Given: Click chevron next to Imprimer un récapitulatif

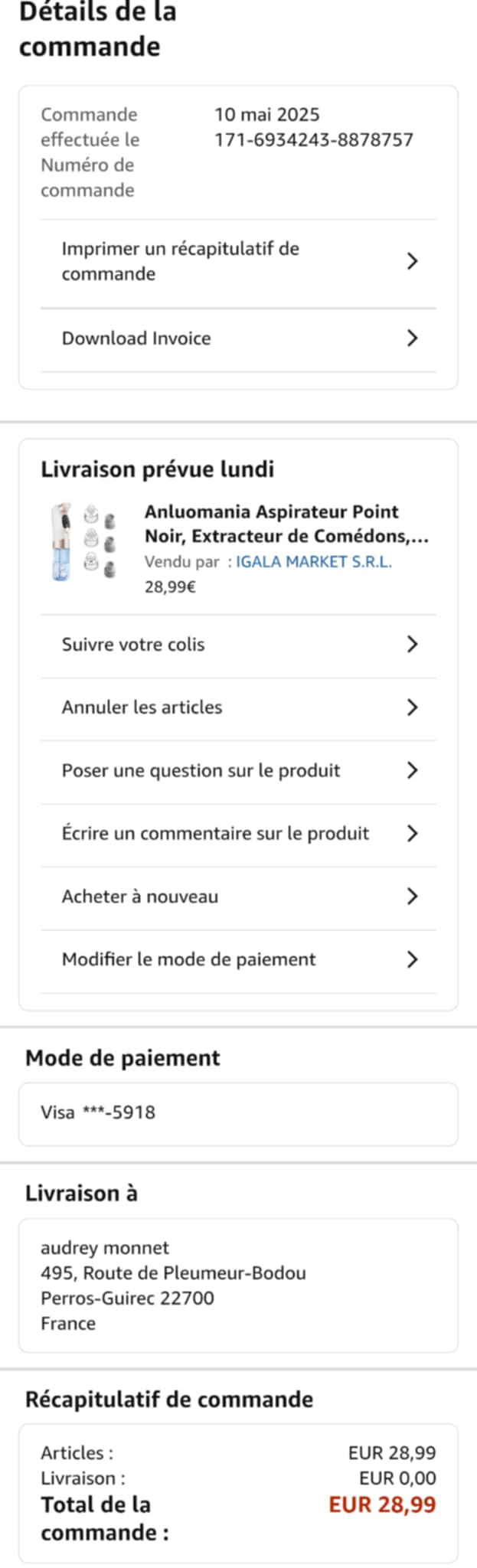Looking at the screenshot, I should point(412,261).
